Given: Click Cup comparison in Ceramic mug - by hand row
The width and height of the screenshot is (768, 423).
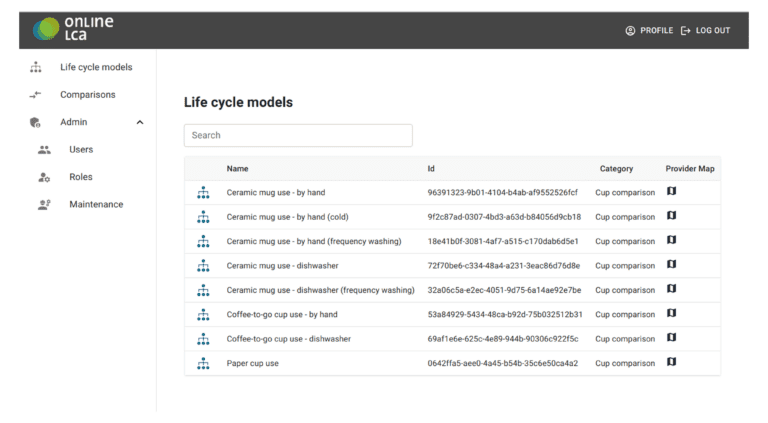Looking at the screenshot, I should click(625, 192).
